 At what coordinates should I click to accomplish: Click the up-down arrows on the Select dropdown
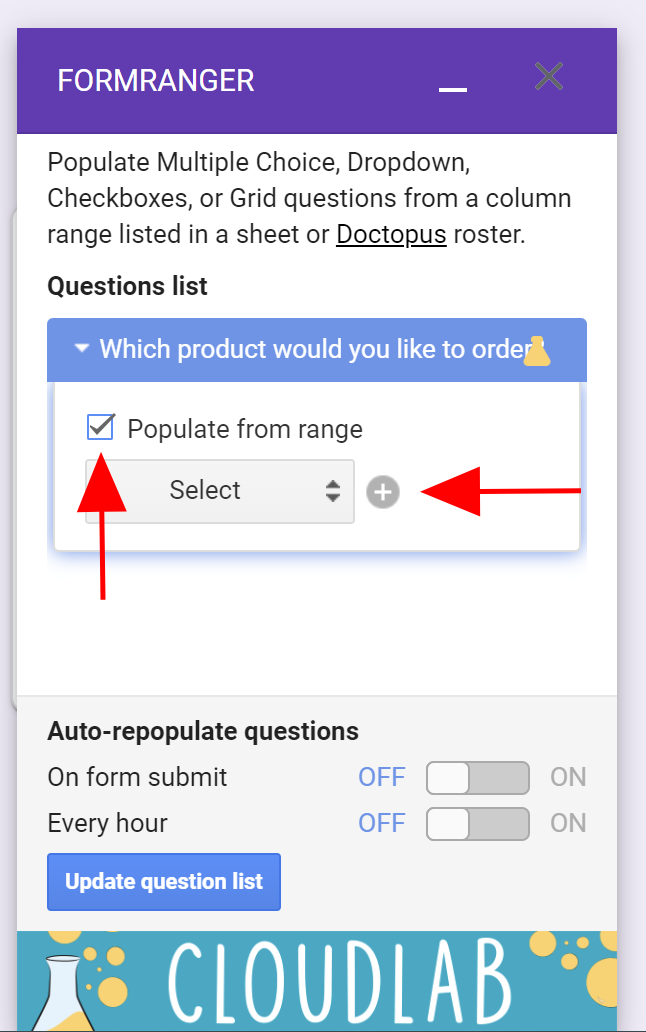pyautogui.click(x=333, y=491)
